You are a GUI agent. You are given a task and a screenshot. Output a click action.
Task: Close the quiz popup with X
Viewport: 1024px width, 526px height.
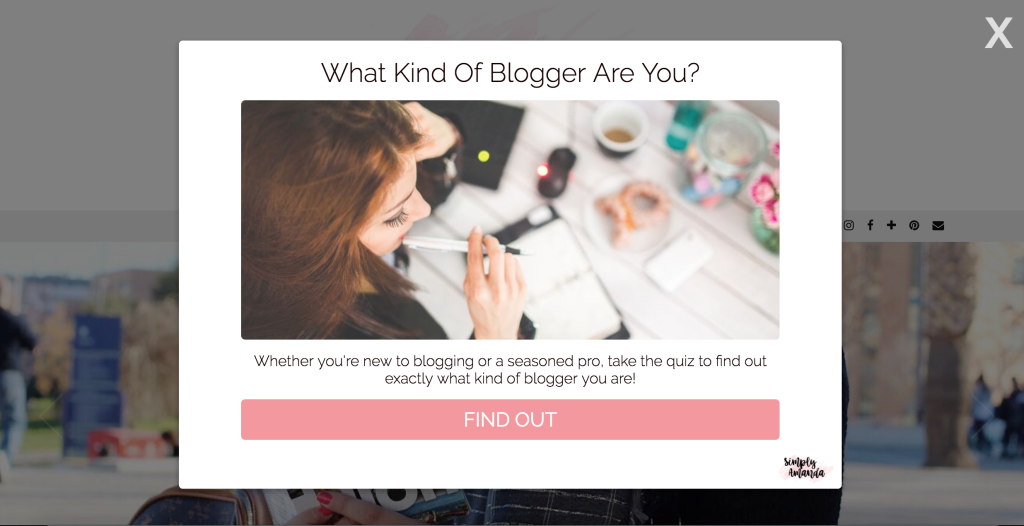998,33
